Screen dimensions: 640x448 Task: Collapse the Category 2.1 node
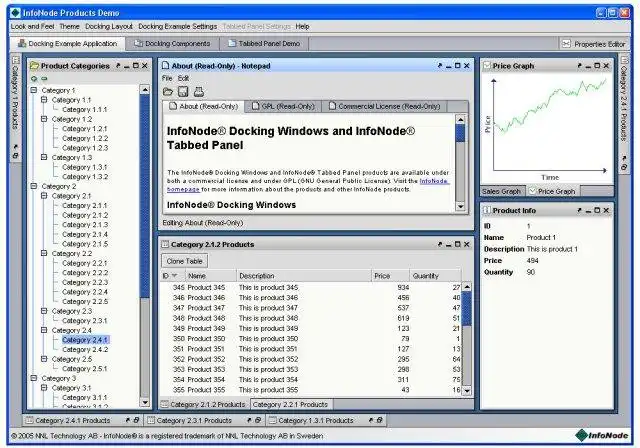(x=44, y=196)
